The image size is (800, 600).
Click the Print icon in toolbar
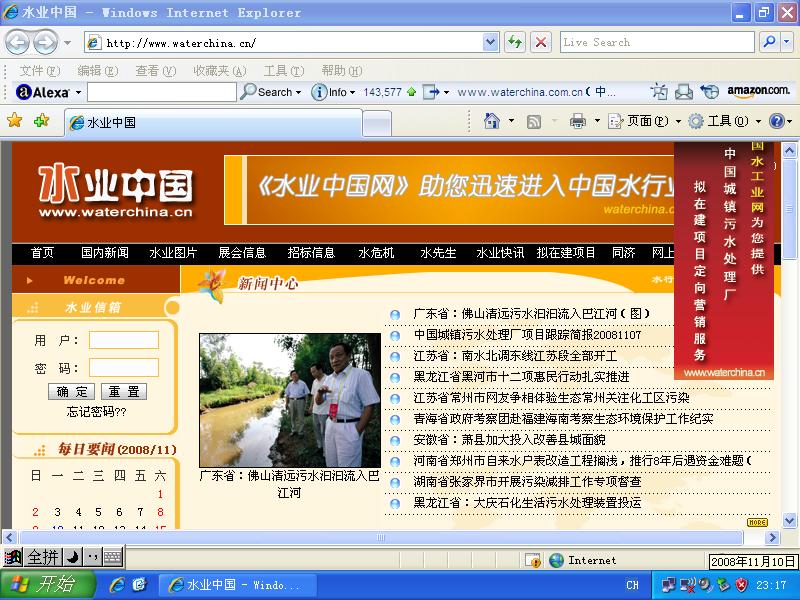[578, 121]
